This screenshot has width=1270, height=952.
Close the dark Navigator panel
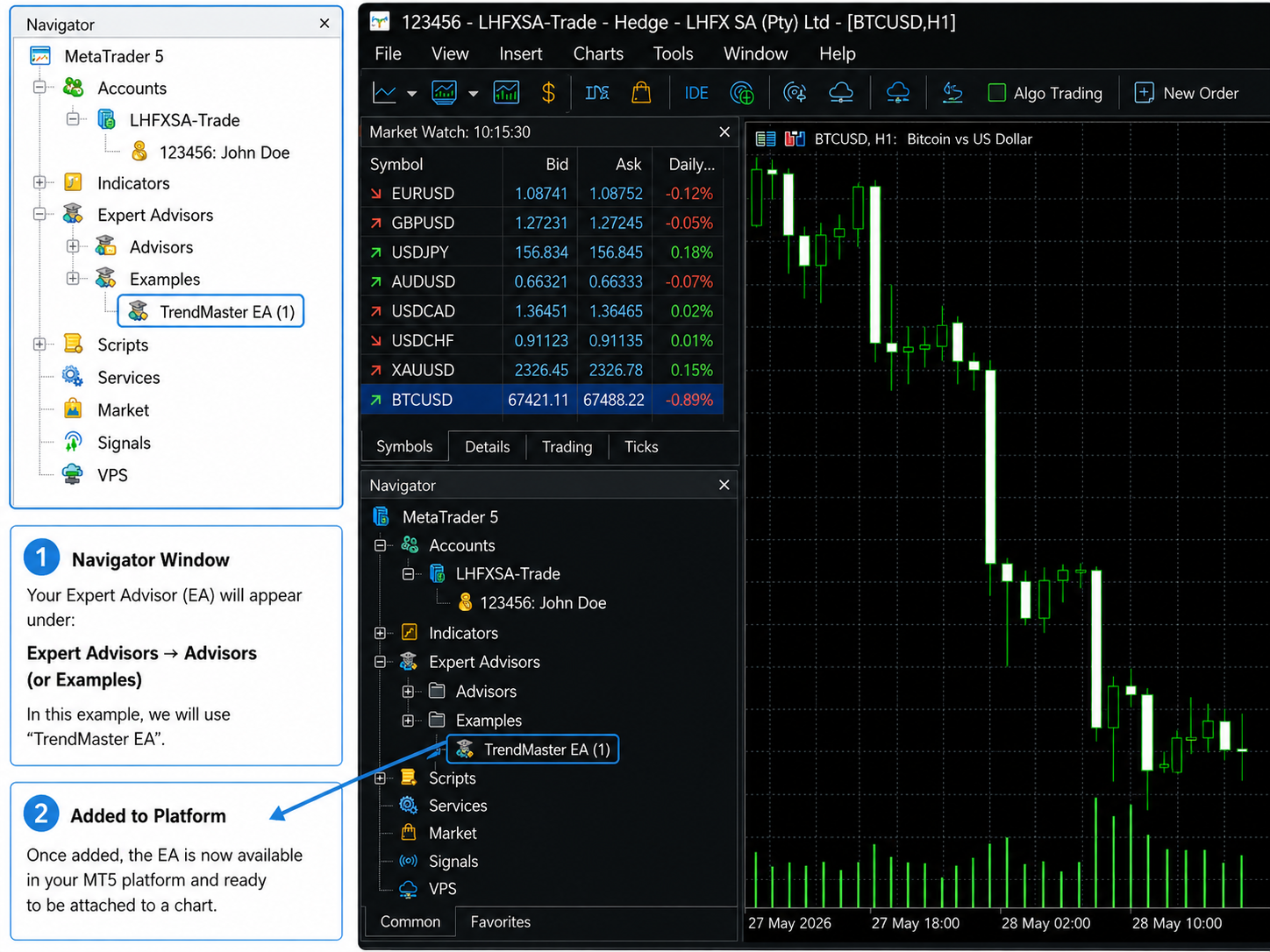(x=724, y=485)
